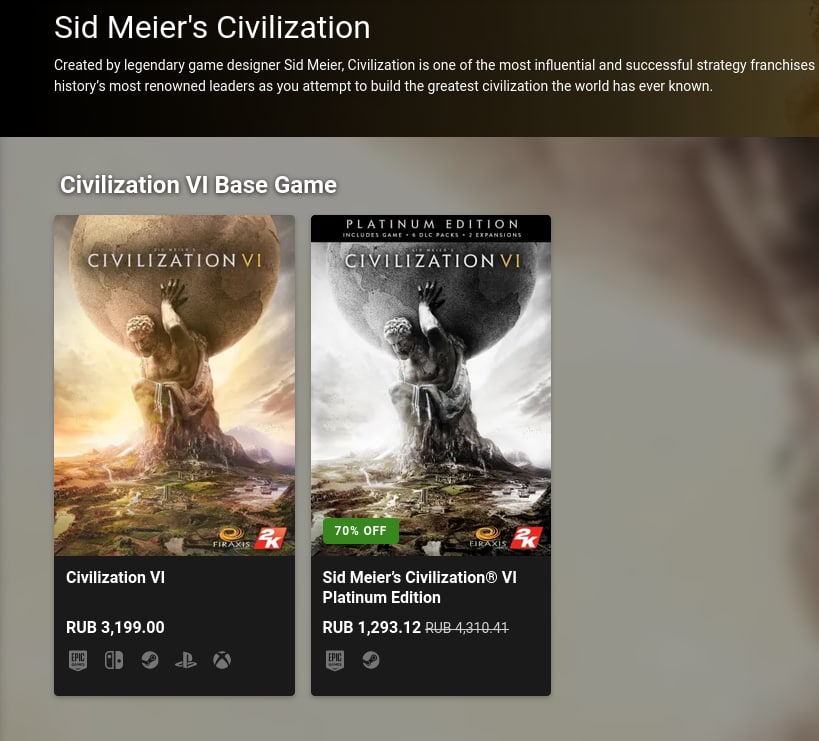Open the Platinum Edition cover art
Screen dimensions: 819x741
pyautogui.click(x=431, y=385)
